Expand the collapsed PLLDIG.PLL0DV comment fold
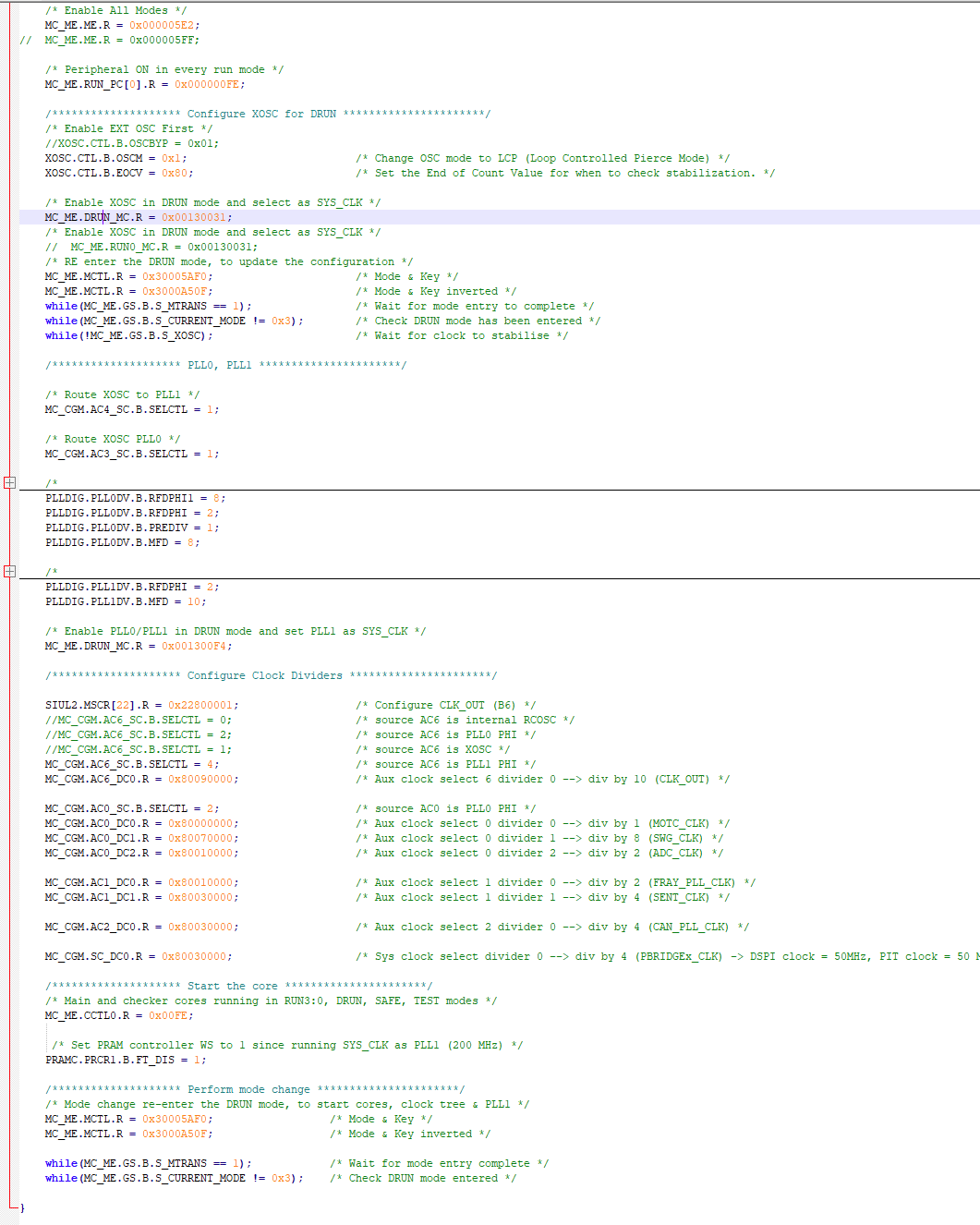 pos(9,481)
